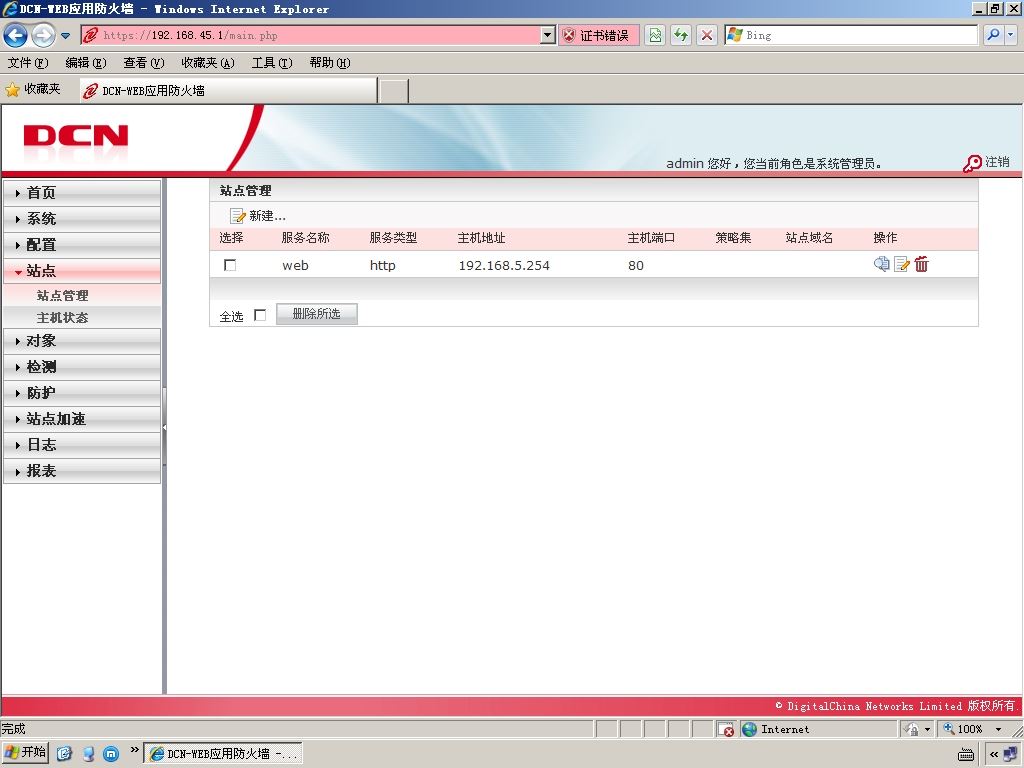Expand the 站点加速 sidebar section
This screenshot has width=1024, height=768.
pos(82,419)
